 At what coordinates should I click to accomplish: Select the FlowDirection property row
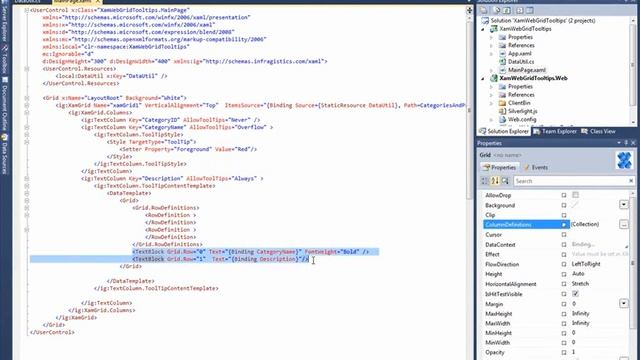pos(555,264)
